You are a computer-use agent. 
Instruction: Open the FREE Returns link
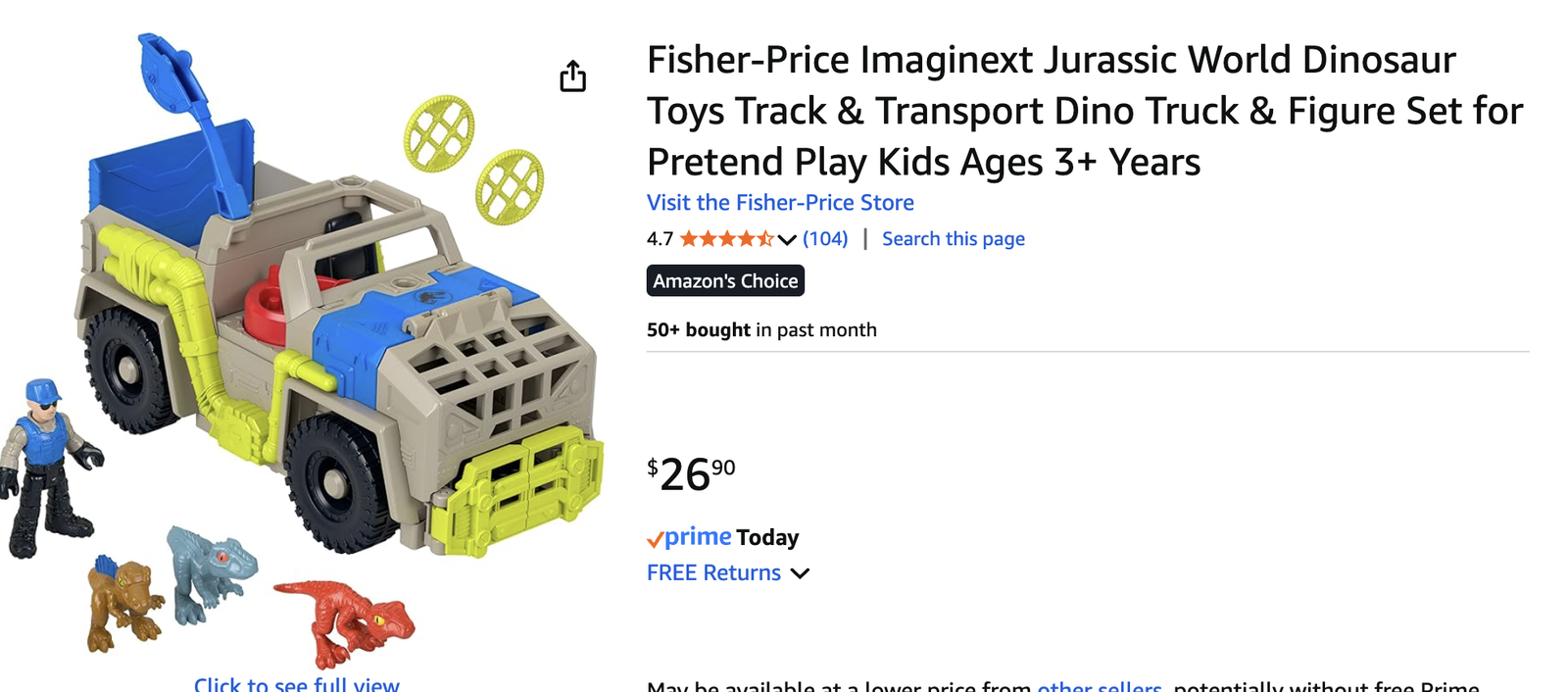coord(713,572)
